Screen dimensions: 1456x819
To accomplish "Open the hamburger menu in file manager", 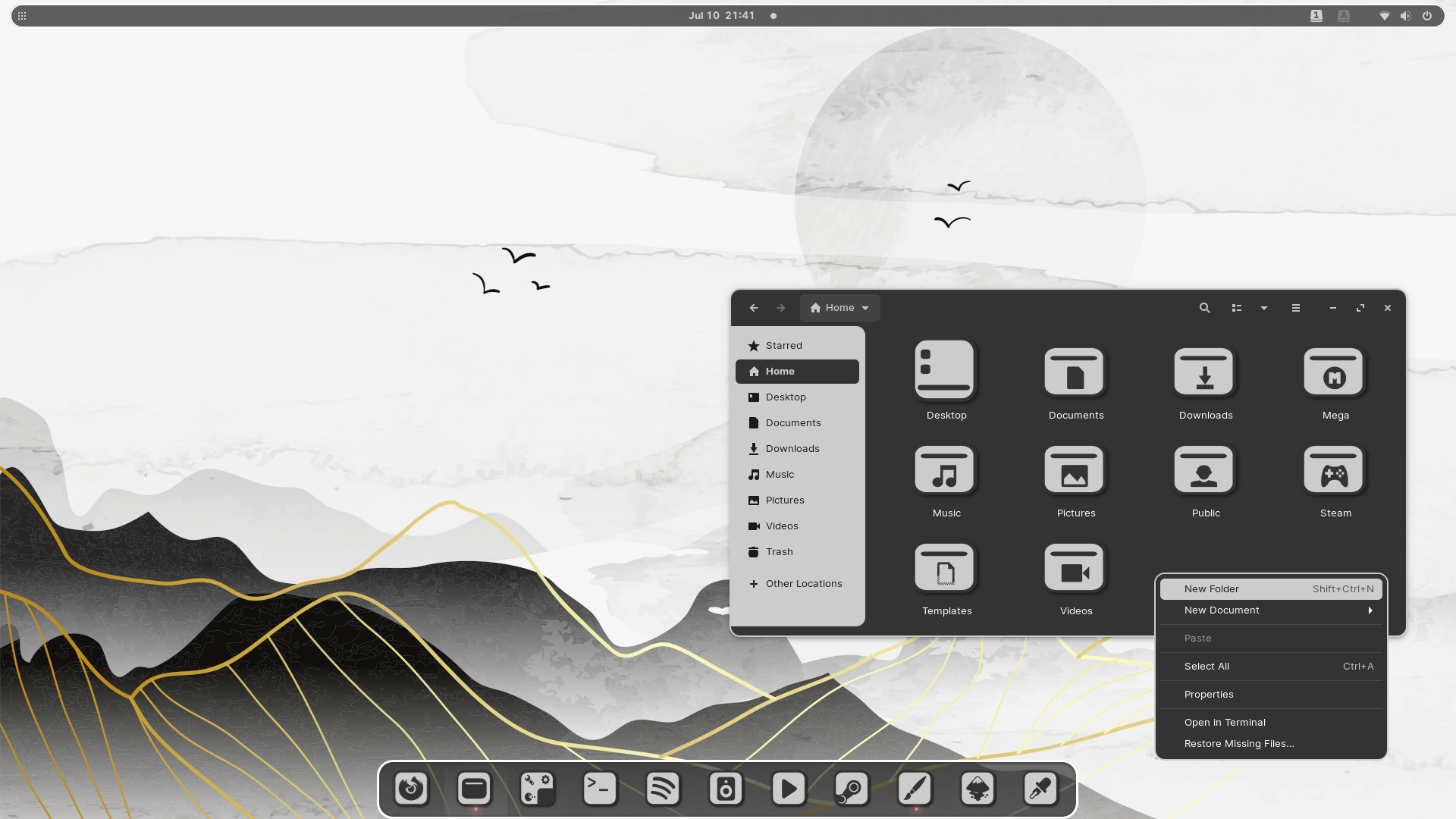I will point(1296,308).
